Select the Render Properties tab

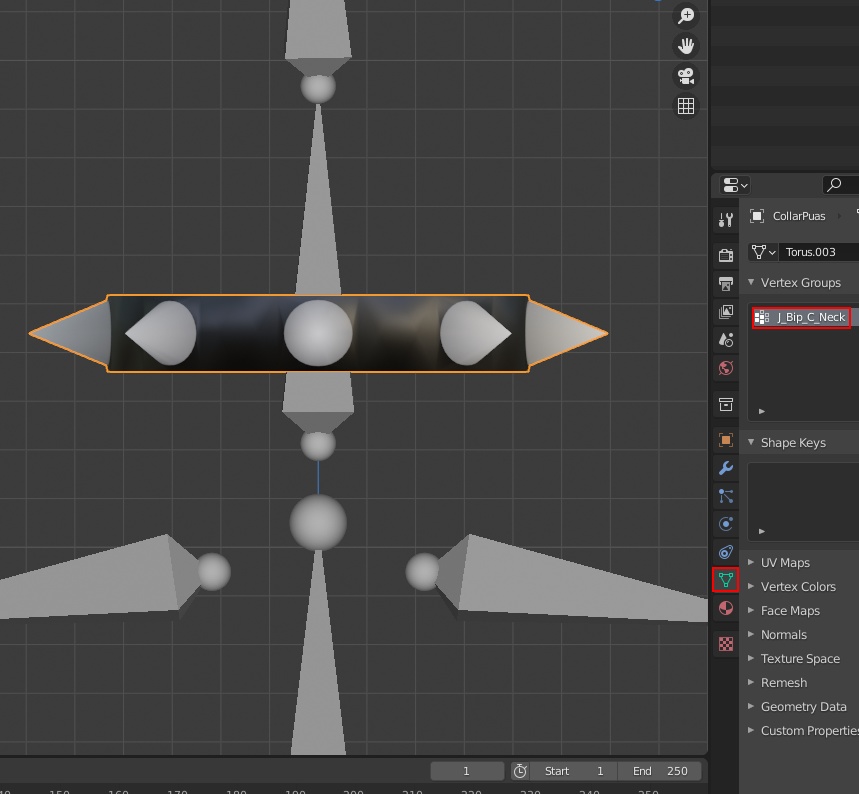[725, 255]
